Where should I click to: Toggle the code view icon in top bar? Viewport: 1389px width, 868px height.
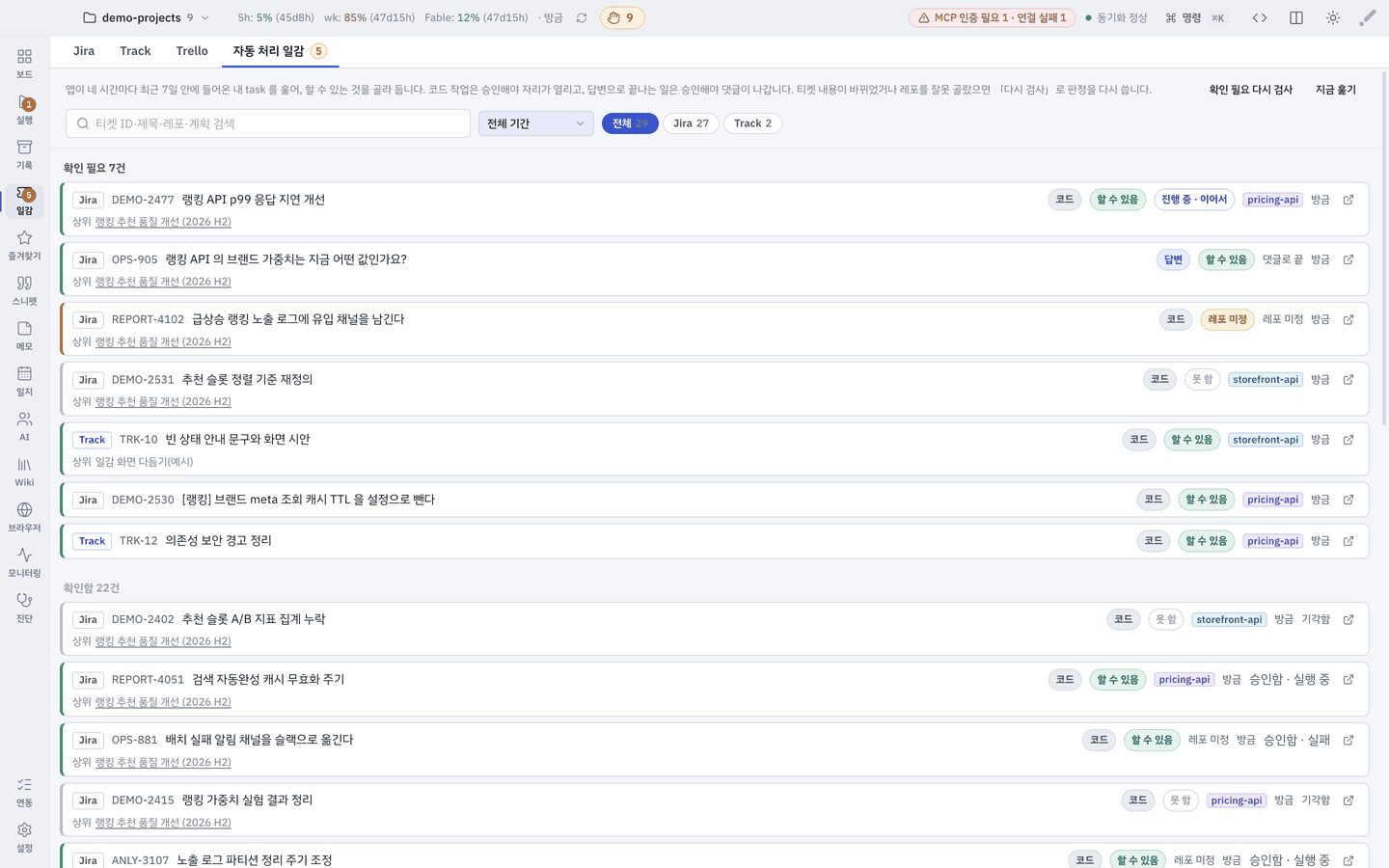click(1260, 17)
